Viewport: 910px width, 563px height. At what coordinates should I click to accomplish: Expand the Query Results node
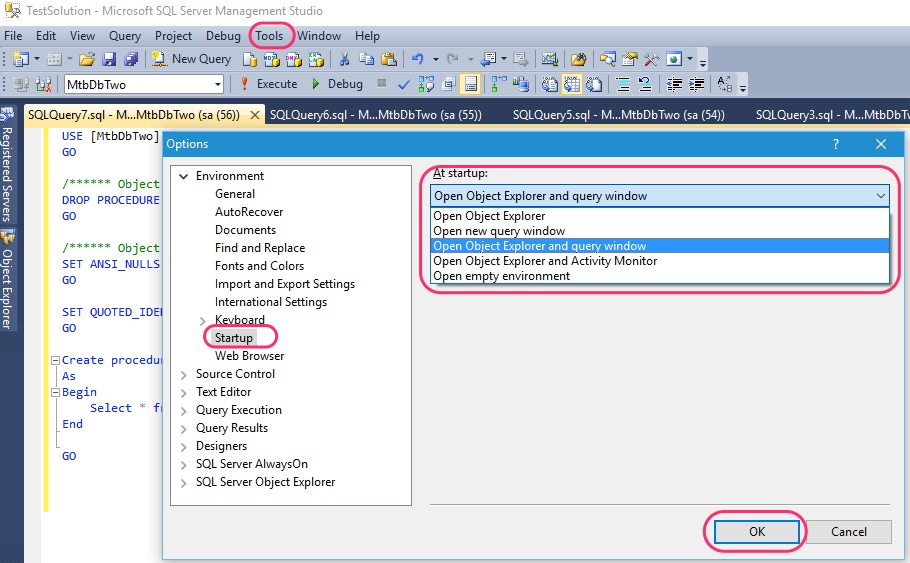pyautogui.click(x=183, y=429)
